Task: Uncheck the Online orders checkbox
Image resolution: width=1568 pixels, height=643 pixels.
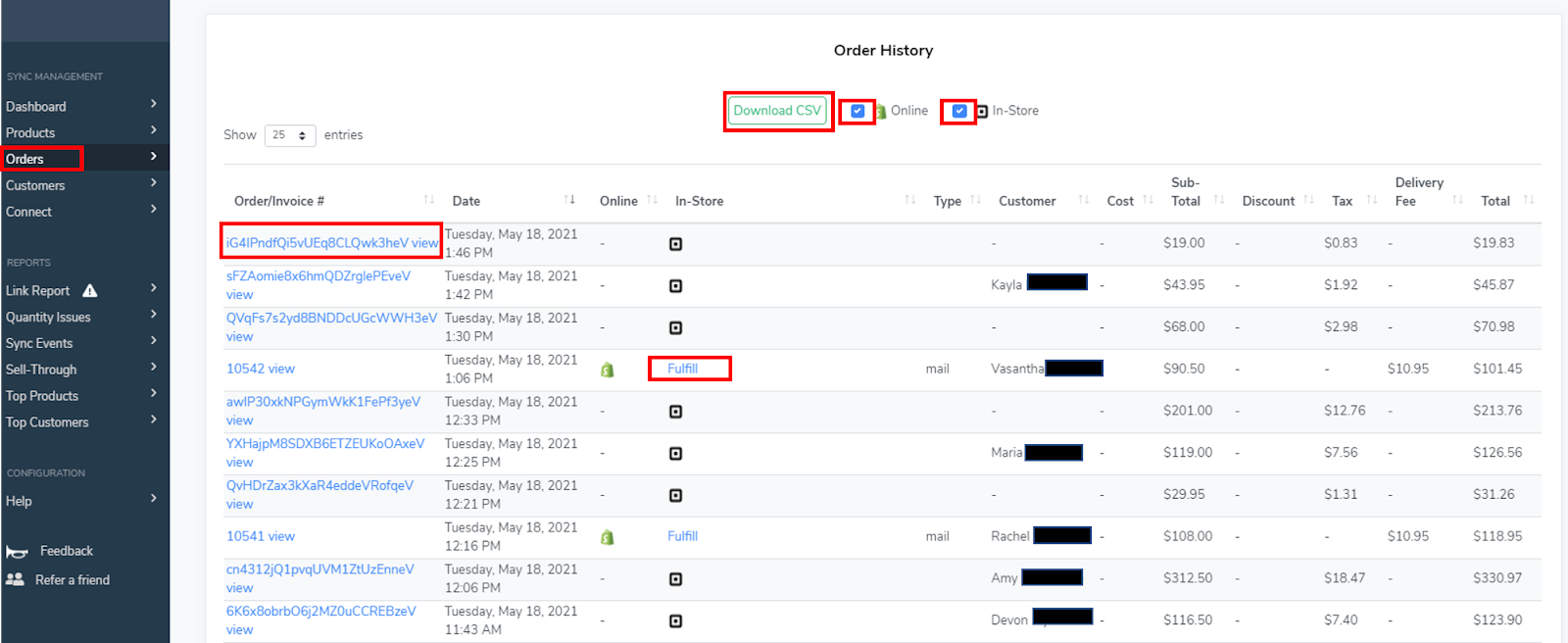Action: [857, 111]
